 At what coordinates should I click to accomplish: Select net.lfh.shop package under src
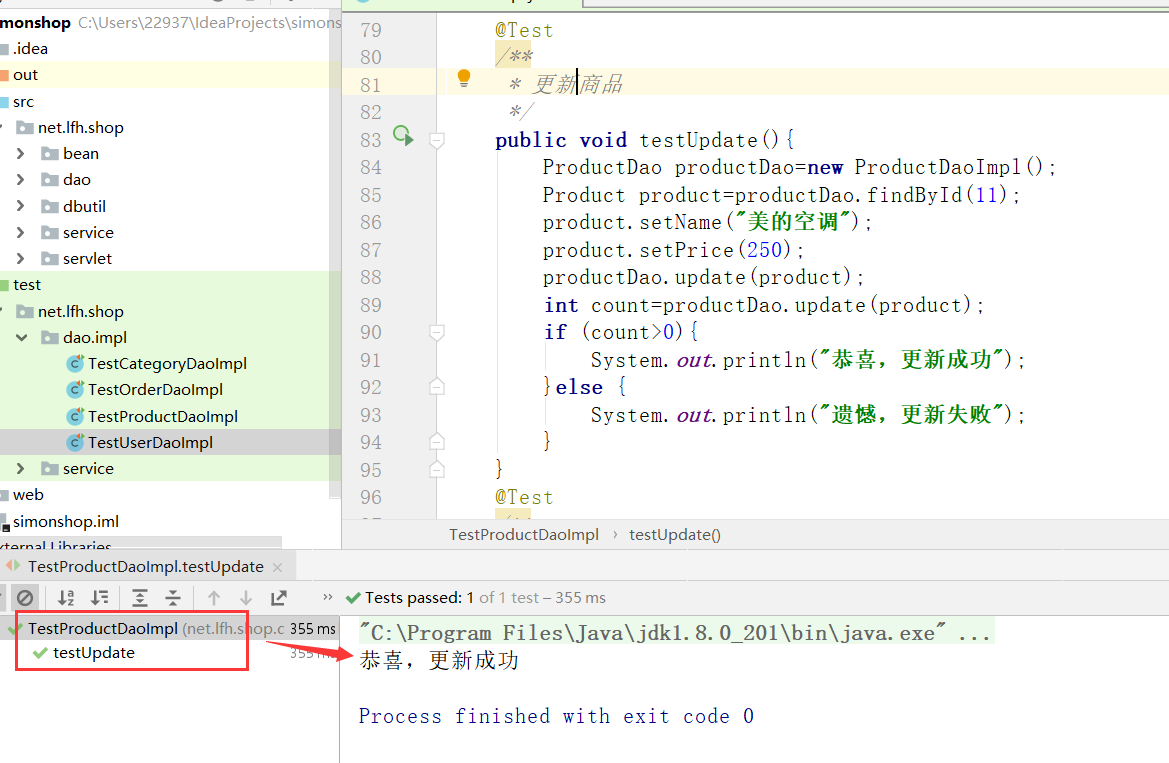coord(81,128)
